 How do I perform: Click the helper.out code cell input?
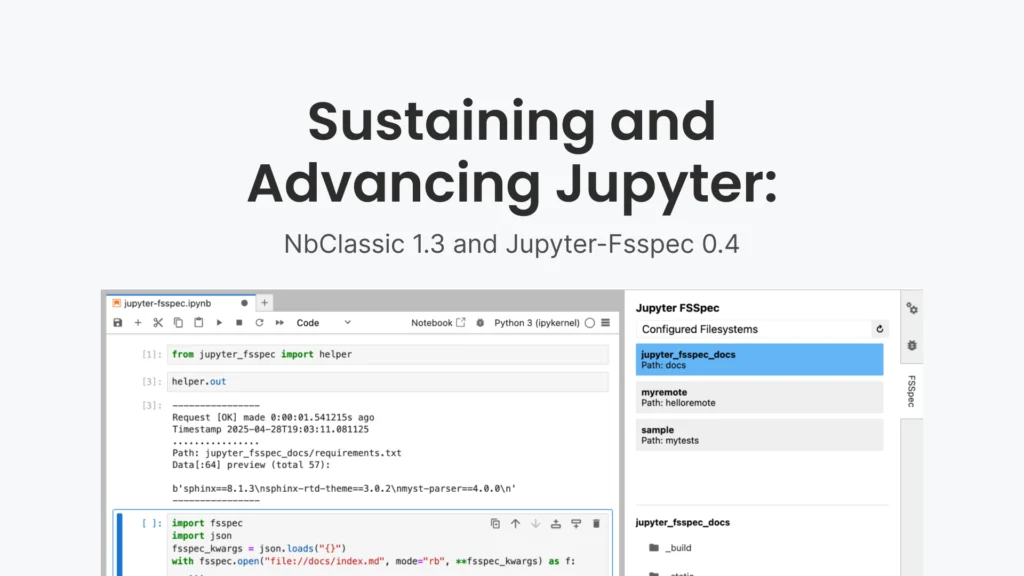pyautogui.click(x=388, y=381)
